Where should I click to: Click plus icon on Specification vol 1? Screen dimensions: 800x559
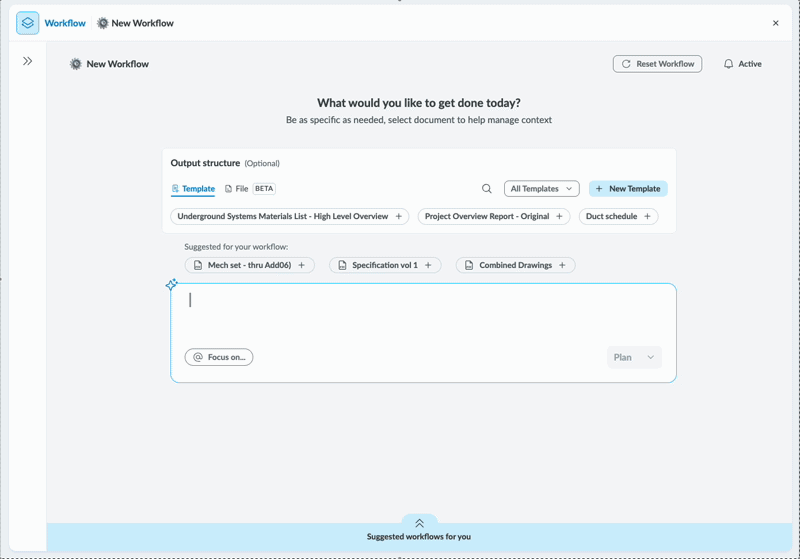click(428, 266)
